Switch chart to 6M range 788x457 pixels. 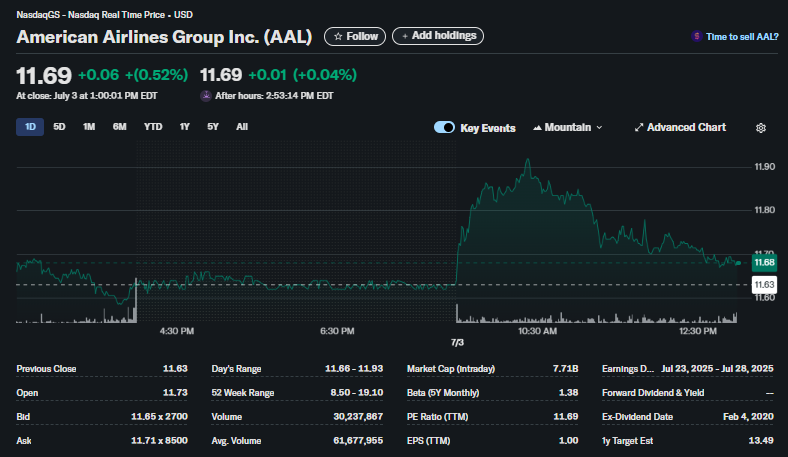(120, 127)
